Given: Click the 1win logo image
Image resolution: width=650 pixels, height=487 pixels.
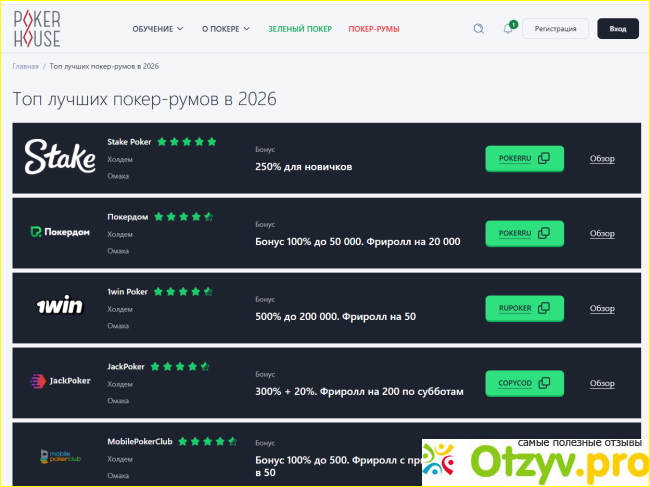Looking at the screenshot, I should [60, 306].
